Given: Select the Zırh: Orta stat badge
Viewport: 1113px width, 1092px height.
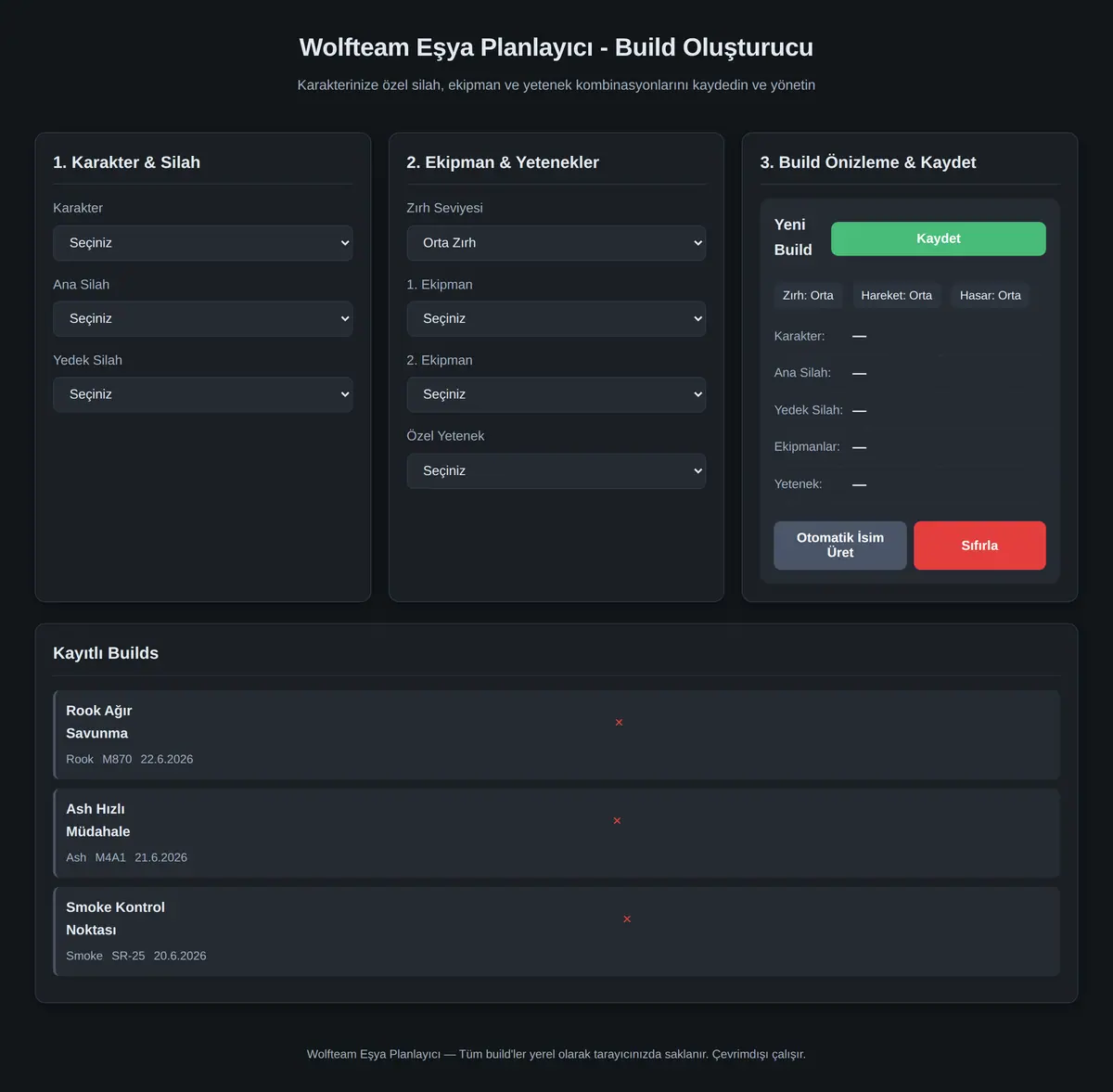Looking at the screenshot, I should coord(808,296).
